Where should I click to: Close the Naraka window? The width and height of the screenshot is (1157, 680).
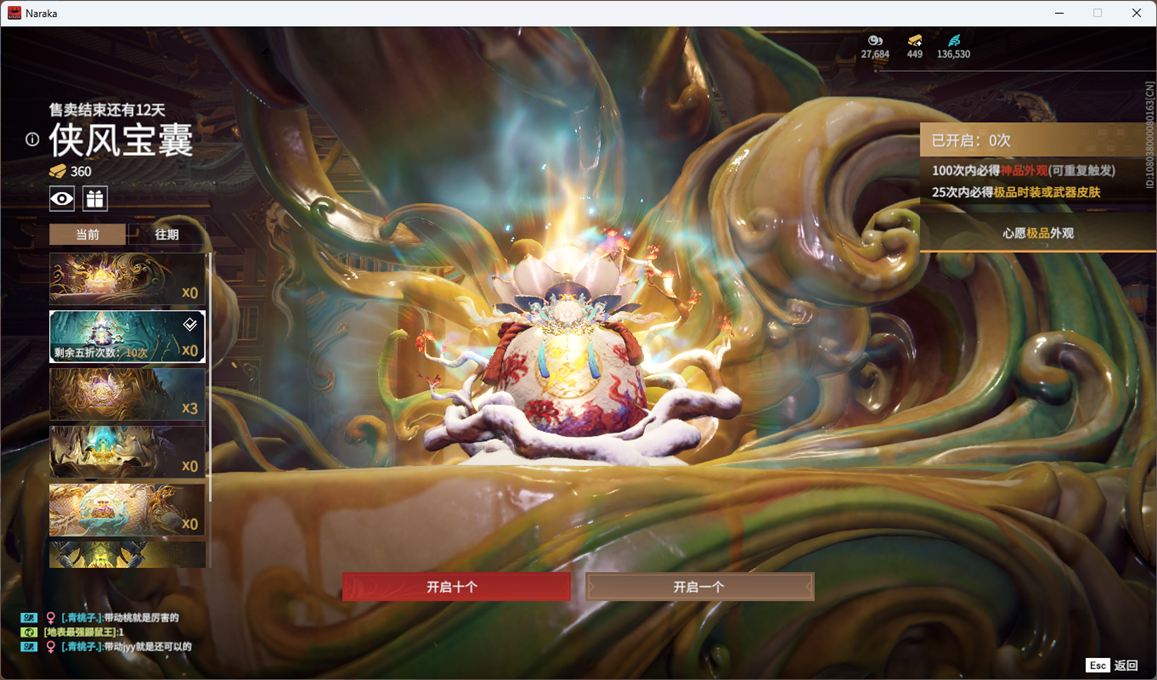click(x=1136, y=13)
